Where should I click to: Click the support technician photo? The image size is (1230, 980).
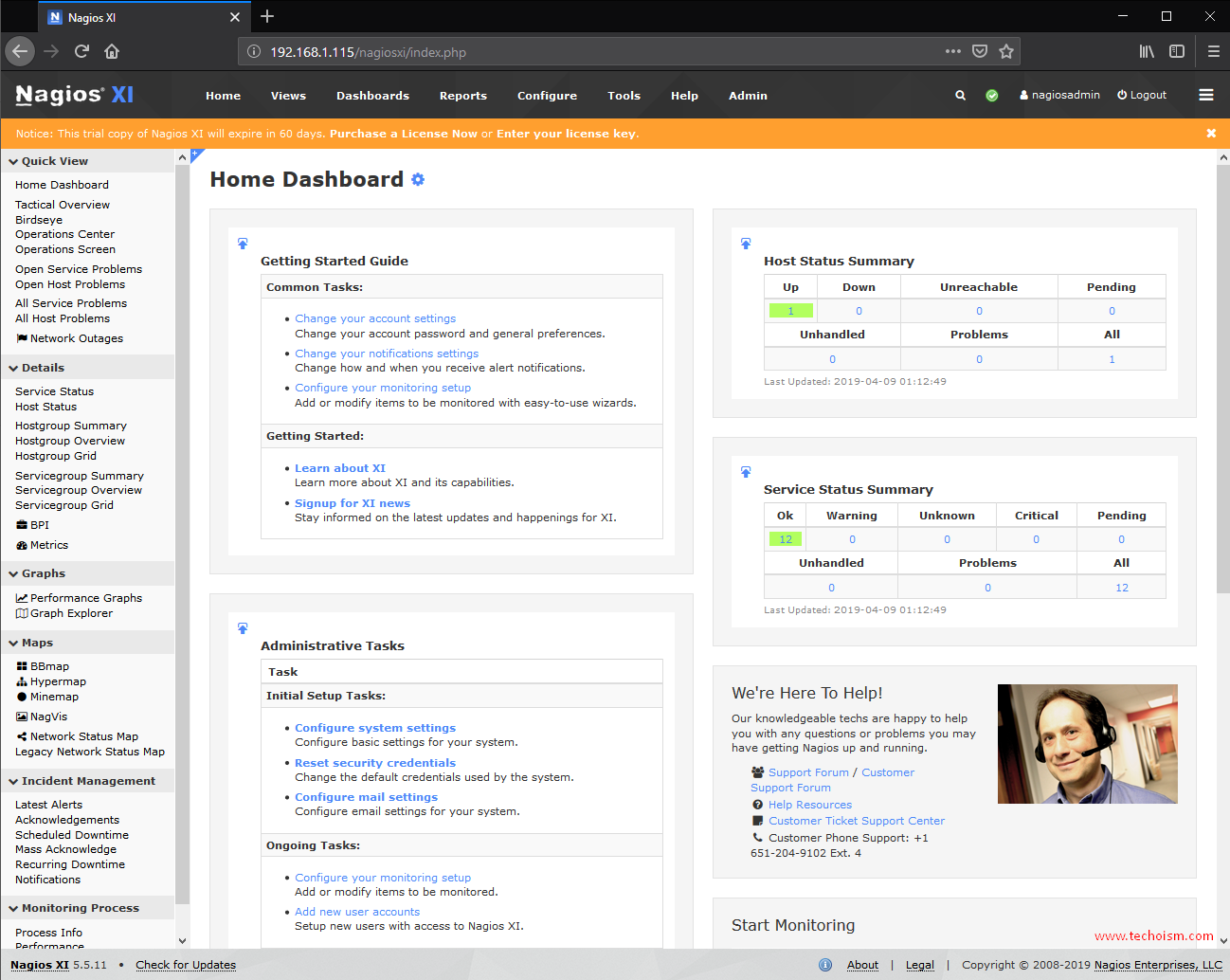click(x=1088, y=744)
